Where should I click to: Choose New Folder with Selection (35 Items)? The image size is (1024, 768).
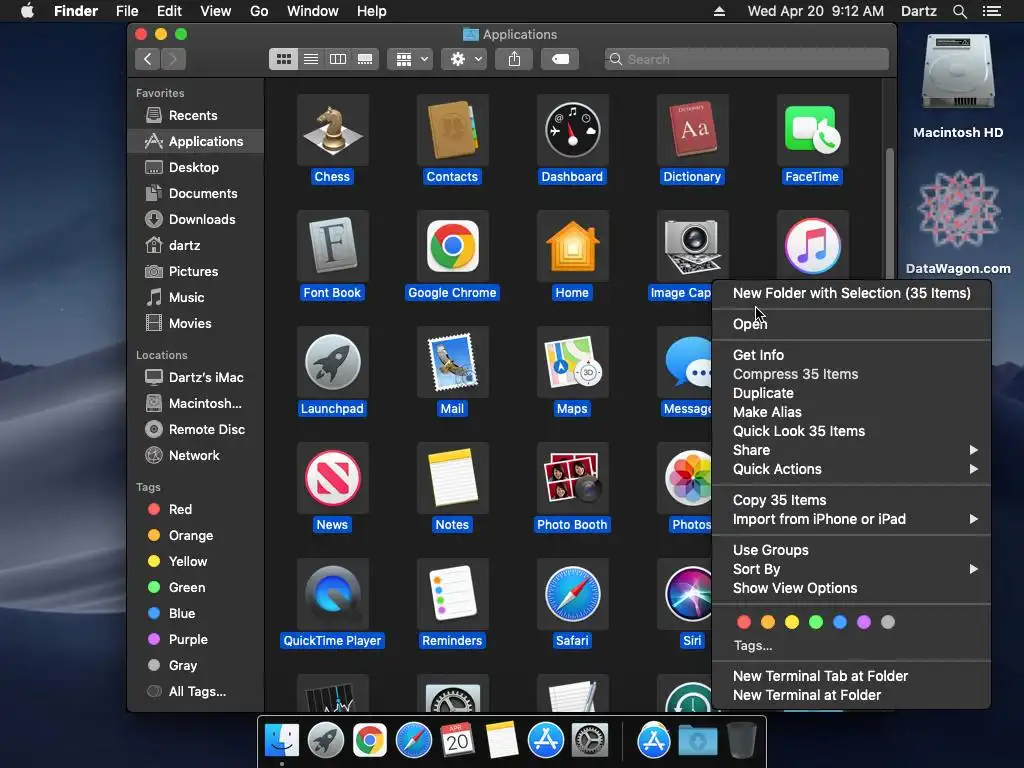[852, 293]
